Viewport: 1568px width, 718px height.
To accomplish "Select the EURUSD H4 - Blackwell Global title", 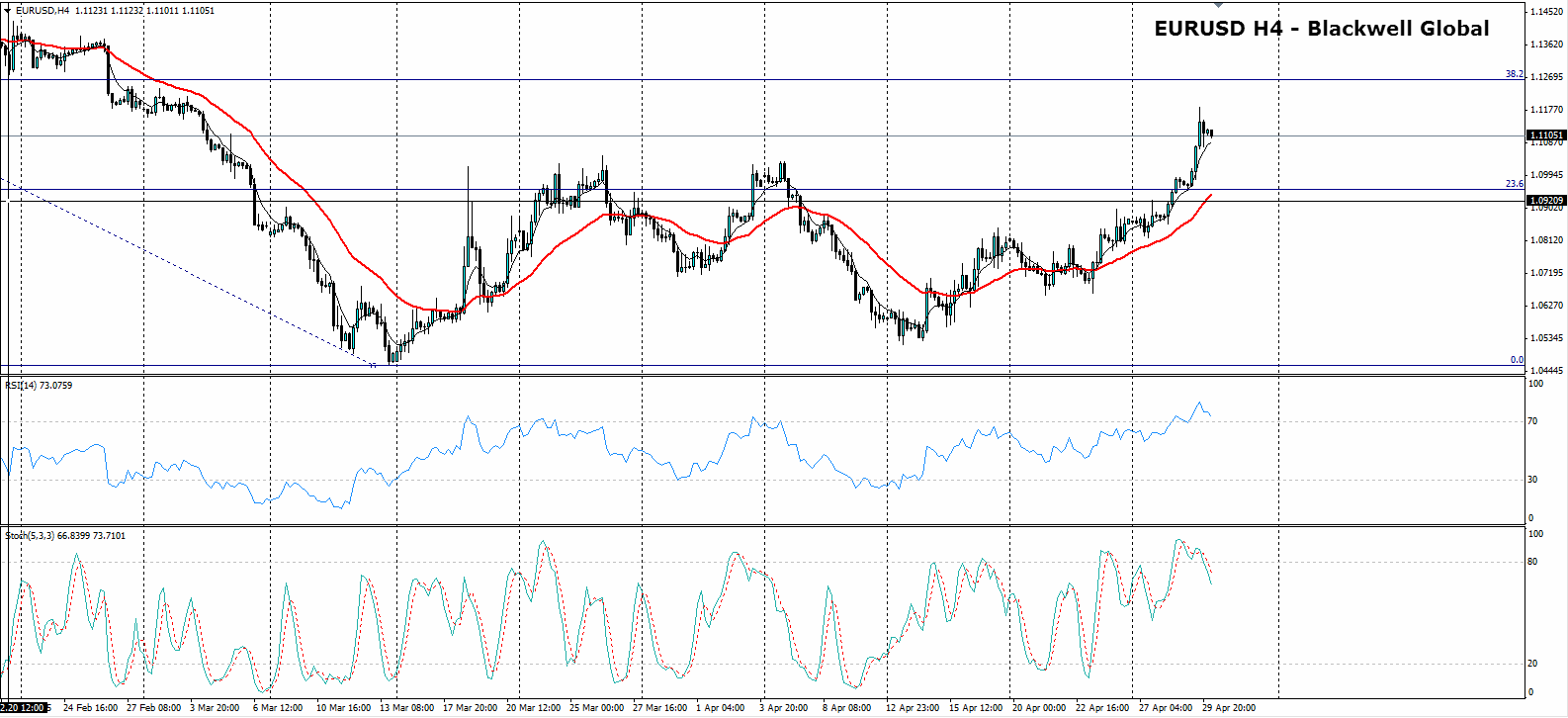I will coord(1322,29).
